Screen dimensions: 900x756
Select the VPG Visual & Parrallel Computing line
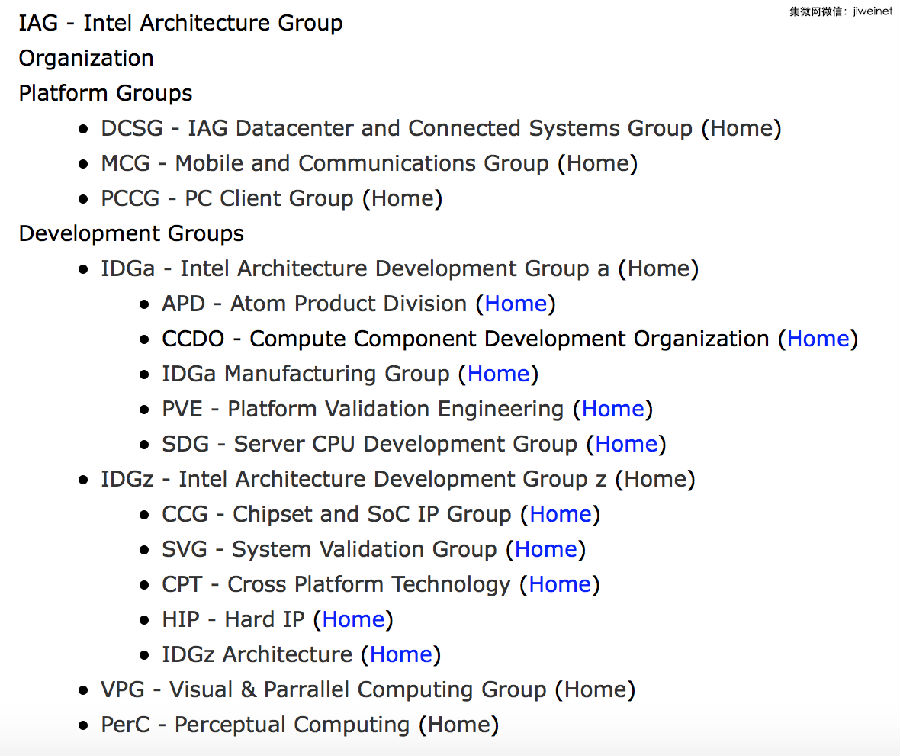pyautogui.click(x=368, y=689)
